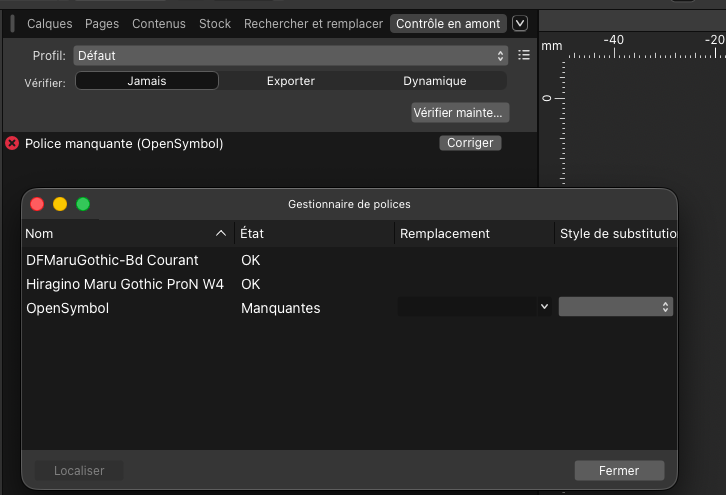Open the Rechercher et remplacer tab

click(313, 24)
